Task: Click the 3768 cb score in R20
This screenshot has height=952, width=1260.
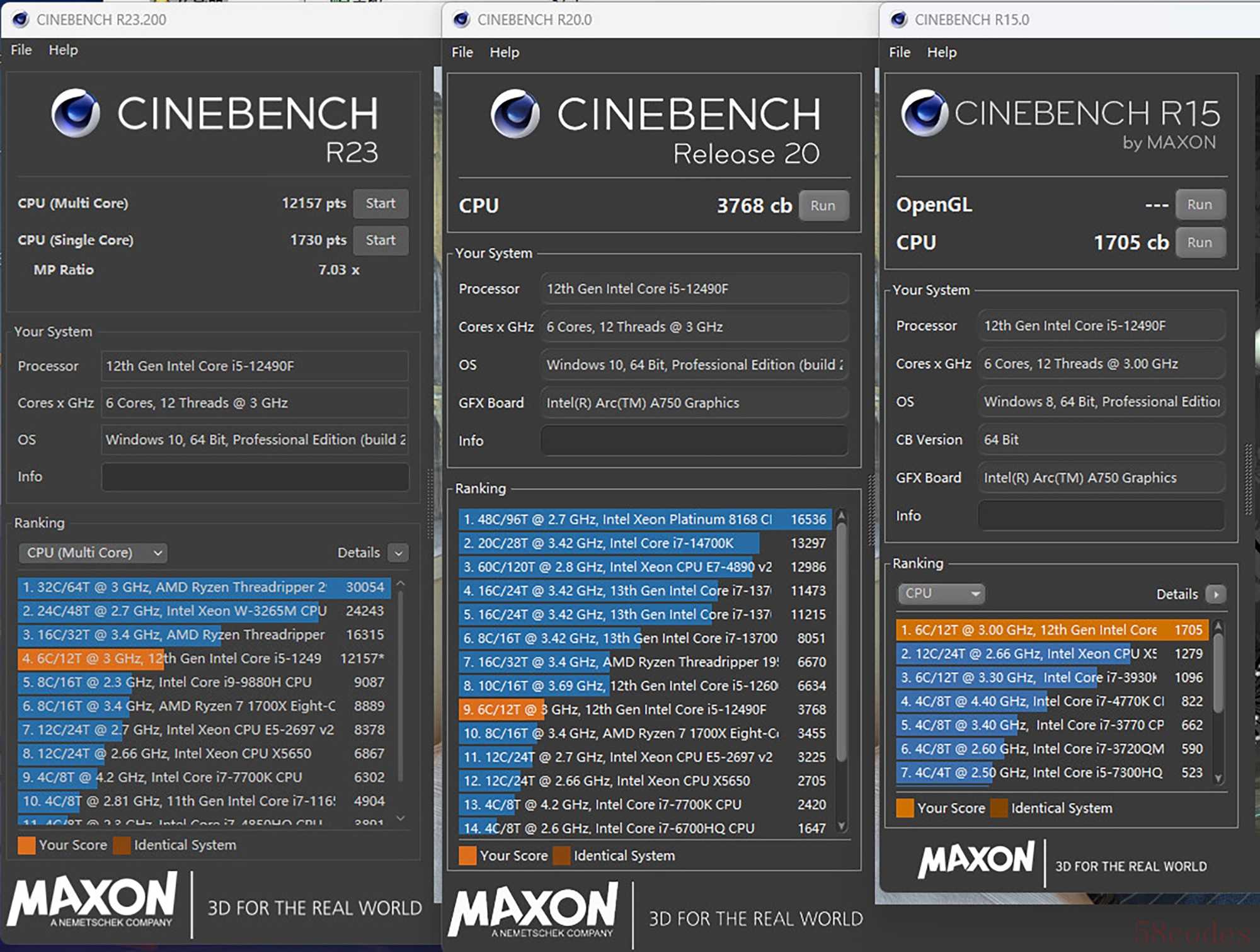Action: click(754, 205)
